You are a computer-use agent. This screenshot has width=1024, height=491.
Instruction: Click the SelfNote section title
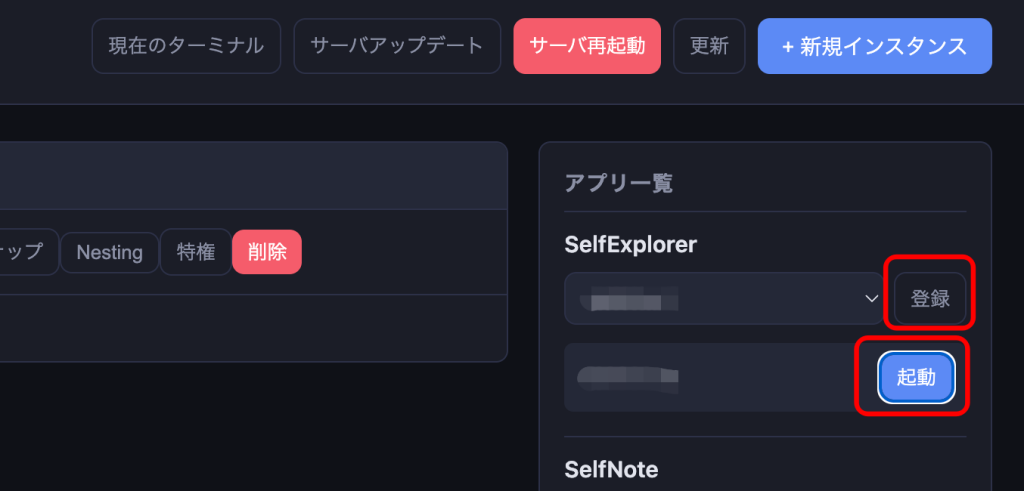click(611, 469)
